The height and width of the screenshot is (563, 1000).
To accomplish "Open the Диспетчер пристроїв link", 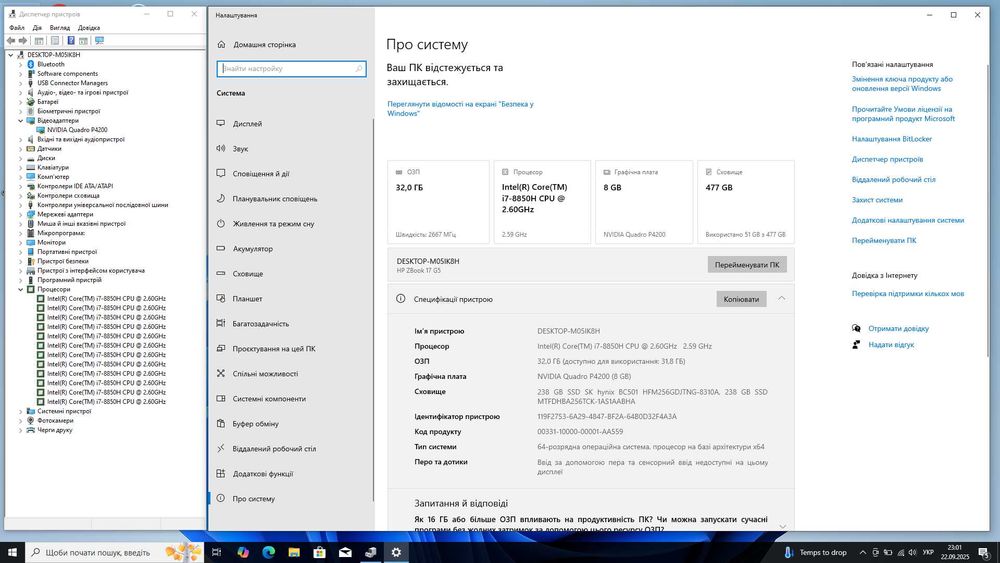I will (887, 159).
